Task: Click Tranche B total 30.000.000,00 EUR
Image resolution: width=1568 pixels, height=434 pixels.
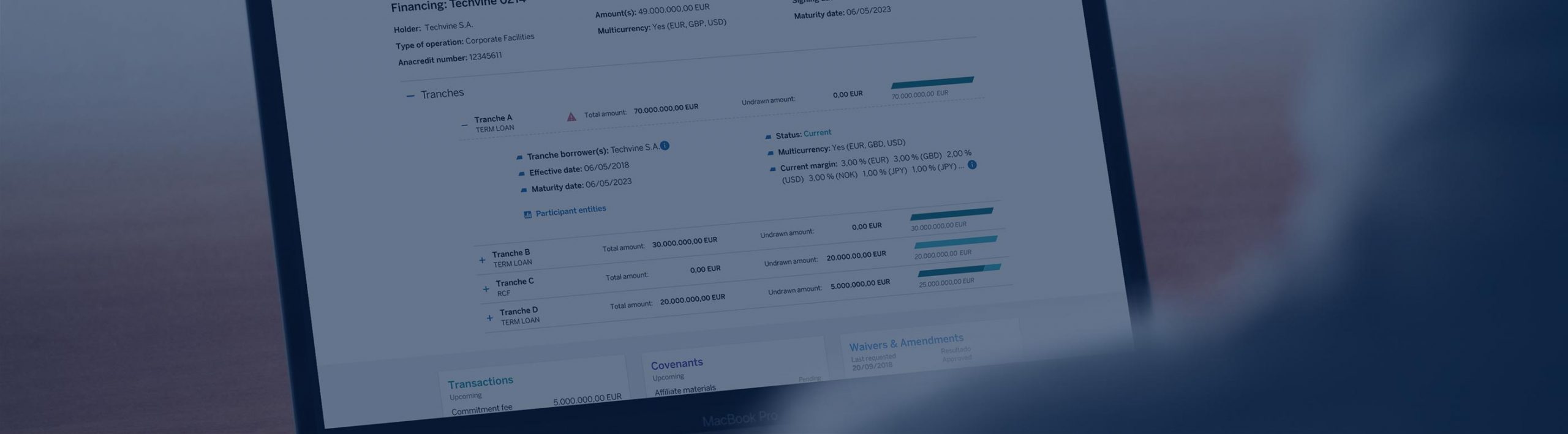Action: point(685,242)
